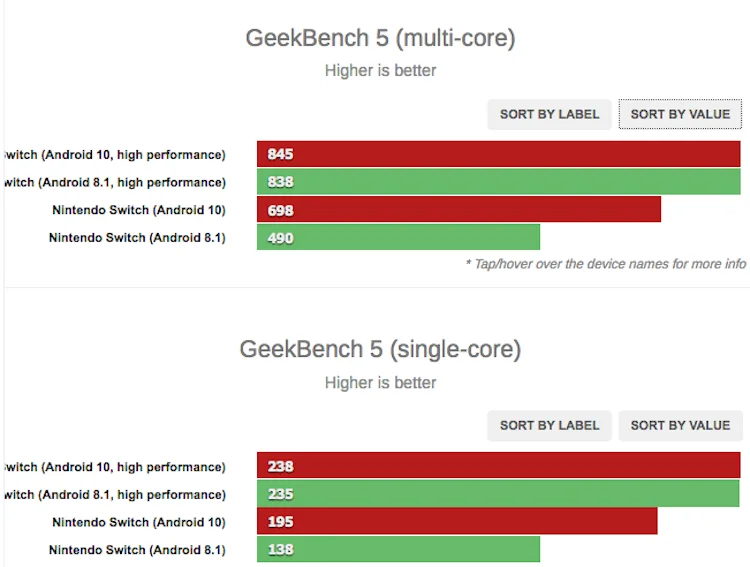This screenshot has height=567, width=750.
Task: Click Android 10 high performance label in single-core chart
Action: coord(115,467)
